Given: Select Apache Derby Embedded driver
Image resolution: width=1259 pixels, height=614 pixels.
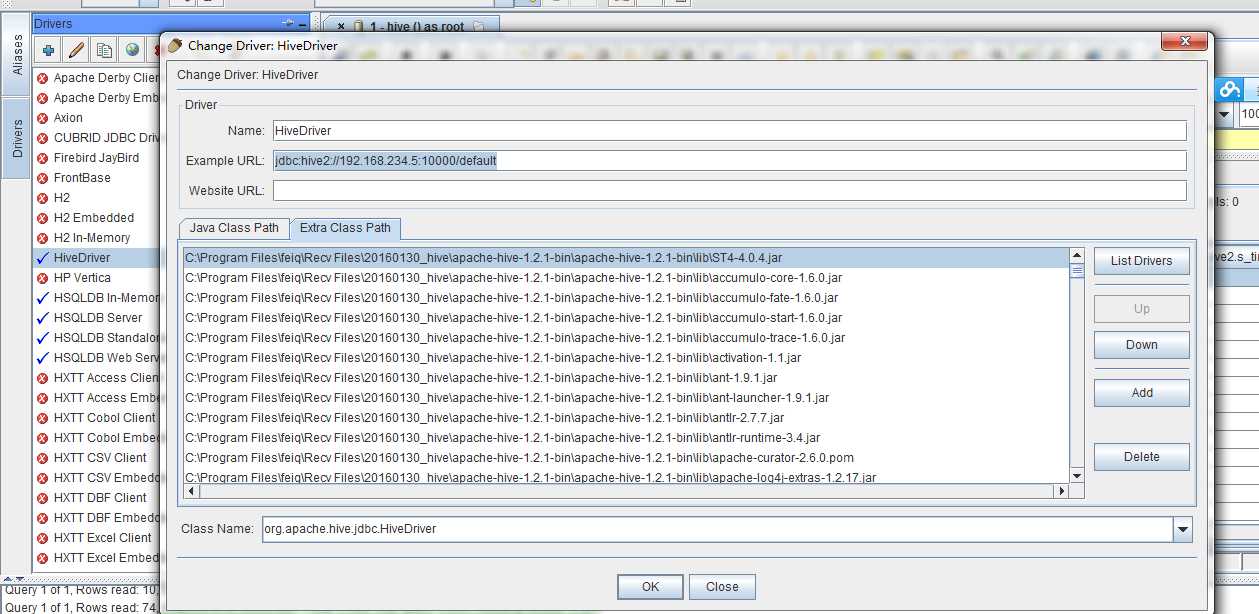Looking at the screenshot, I should tap(97, 98).
